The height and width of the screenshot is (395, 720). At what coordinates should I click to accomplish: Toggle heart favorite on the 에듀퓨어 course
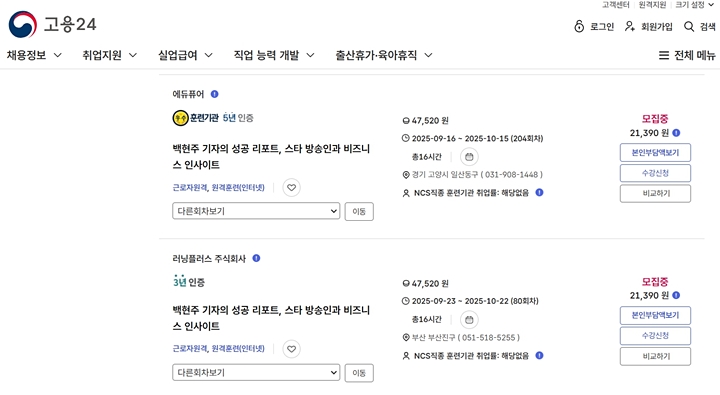292,187
